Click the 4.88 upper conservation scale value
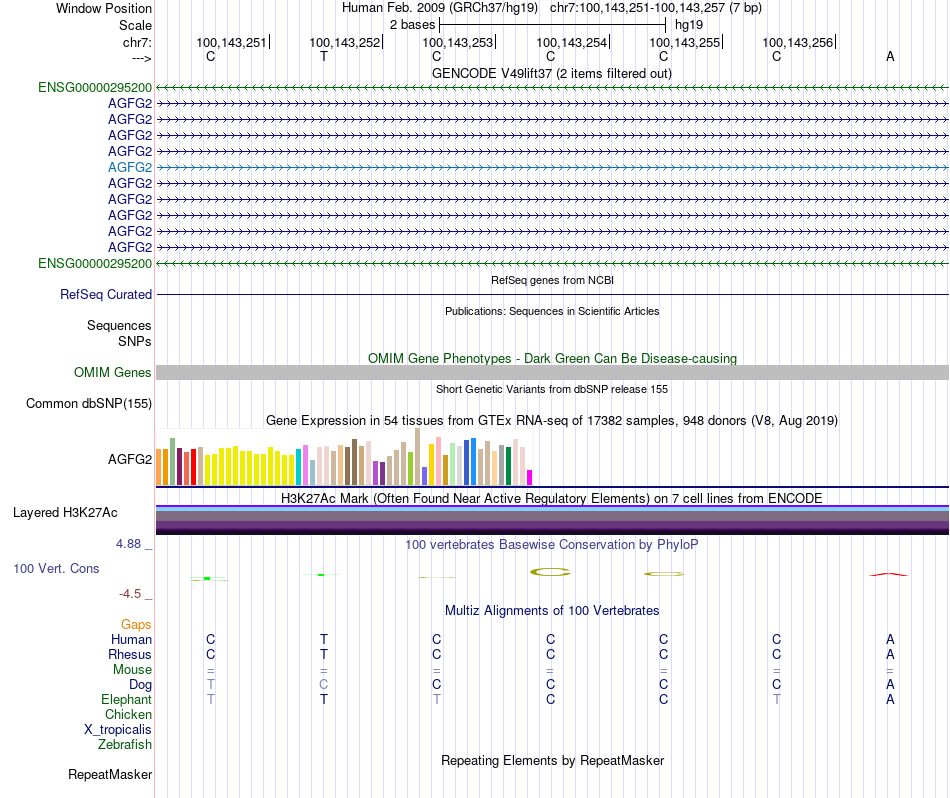 (128, 544)
